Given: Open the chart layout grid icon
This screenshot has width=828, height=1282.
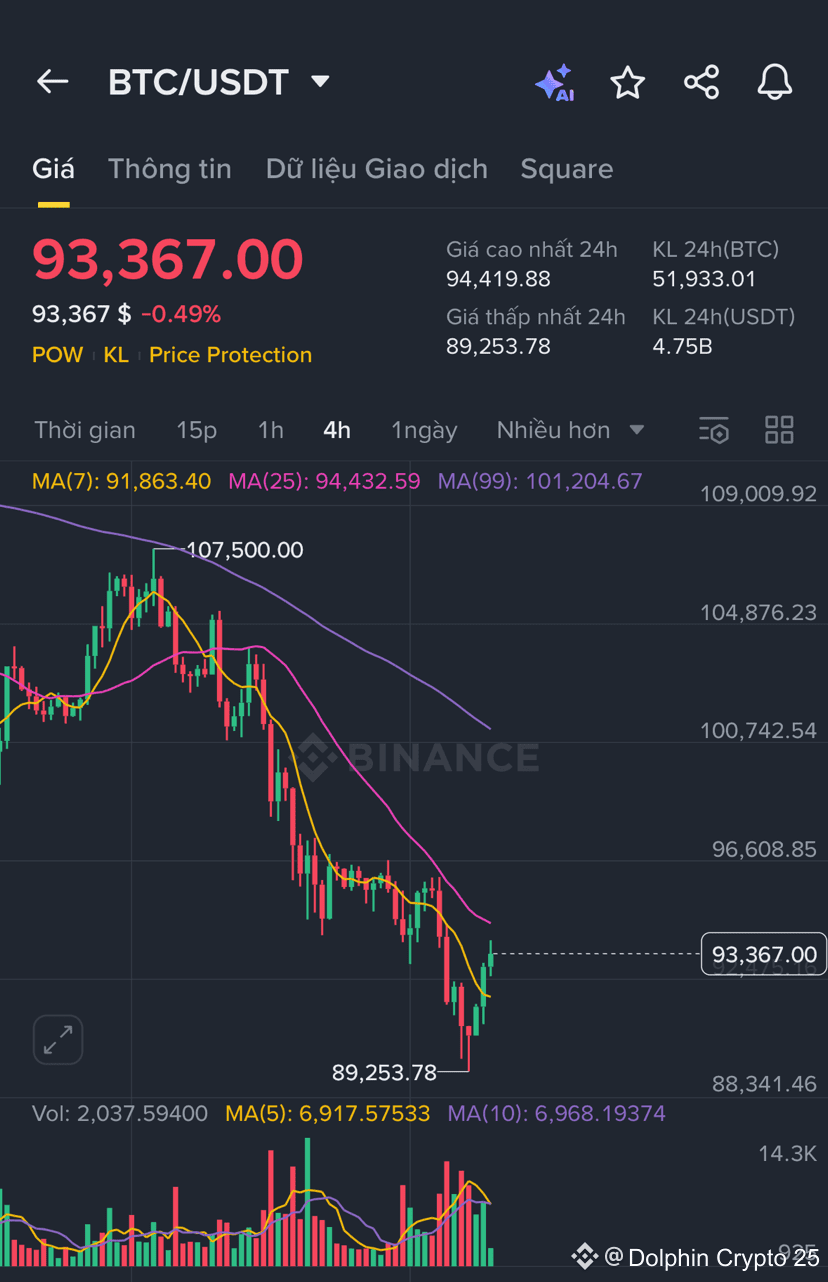Looking at the screenshot, I should point(779,429).
